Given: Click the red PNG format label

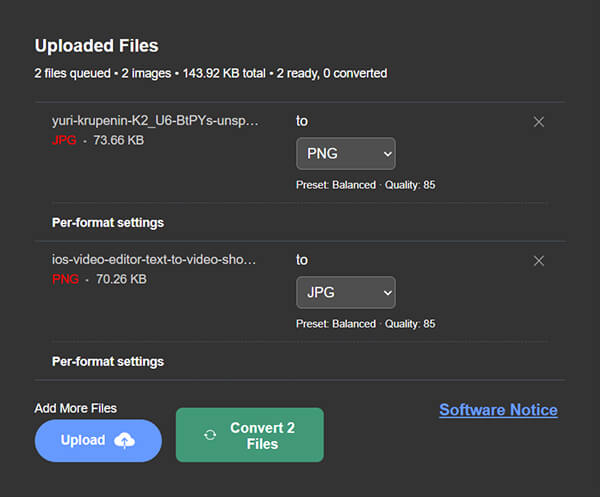Looking at the screenshot, I should pyautogui.click(x=65, y=279).
